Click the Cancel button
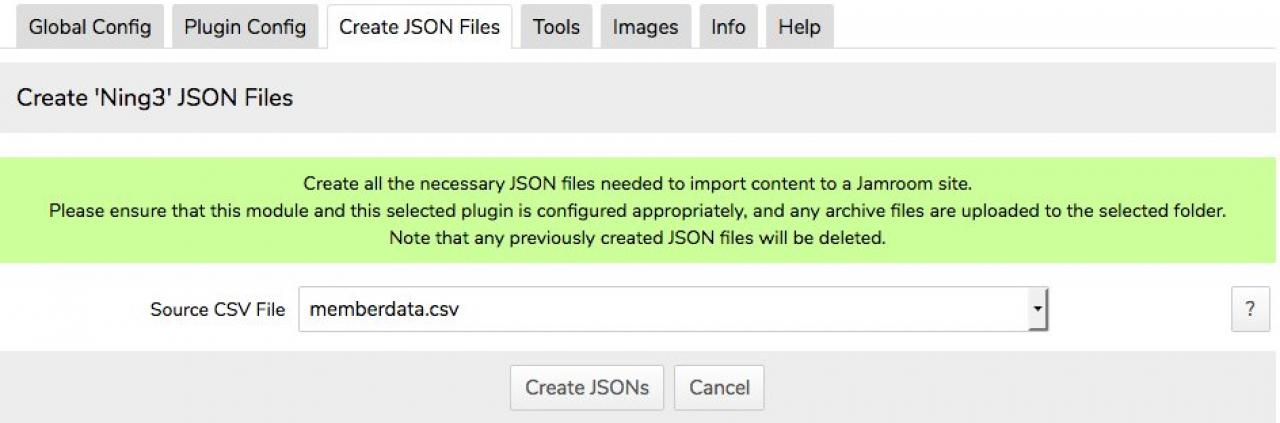Image resolution: width=1280 pixels, height=423 pixels. point(719,387)
